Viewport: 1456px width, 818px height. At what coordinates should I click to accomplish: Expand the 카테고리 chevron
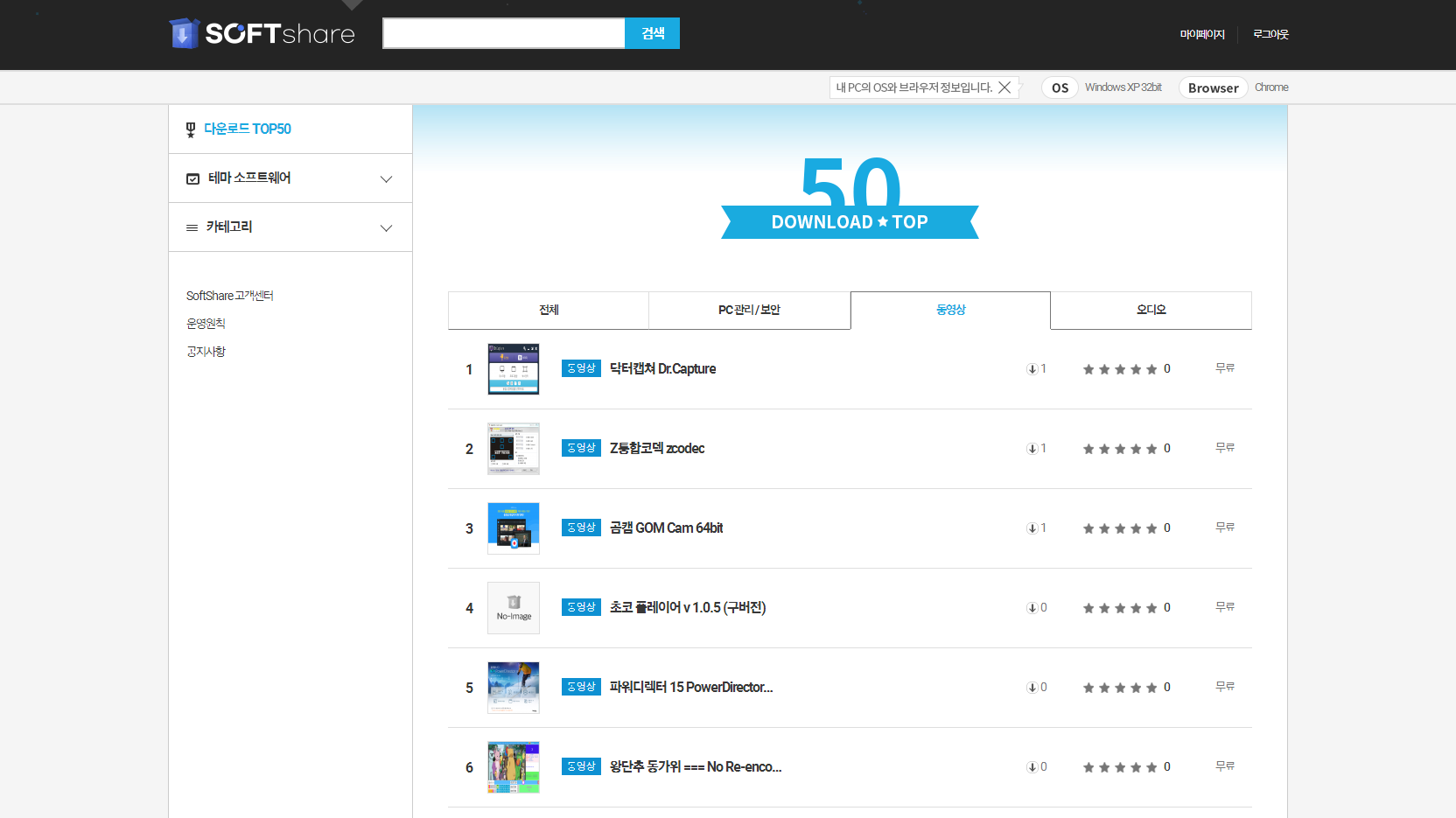pyautogui.click(x=386, y=228)
